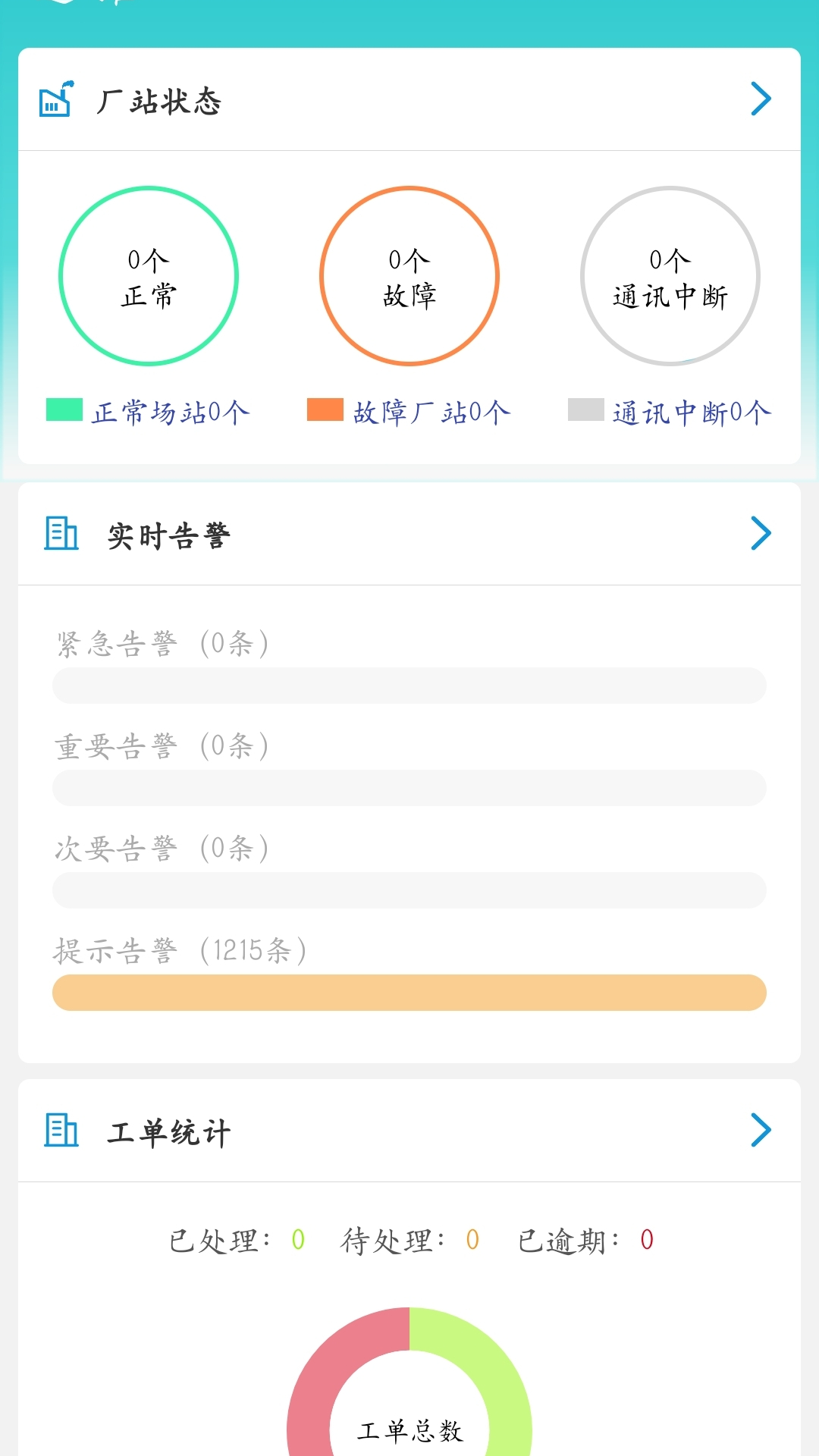Open the 工单统计 section title
Viewport: 819px width, 1456px height.
[x=169, y=1132]
